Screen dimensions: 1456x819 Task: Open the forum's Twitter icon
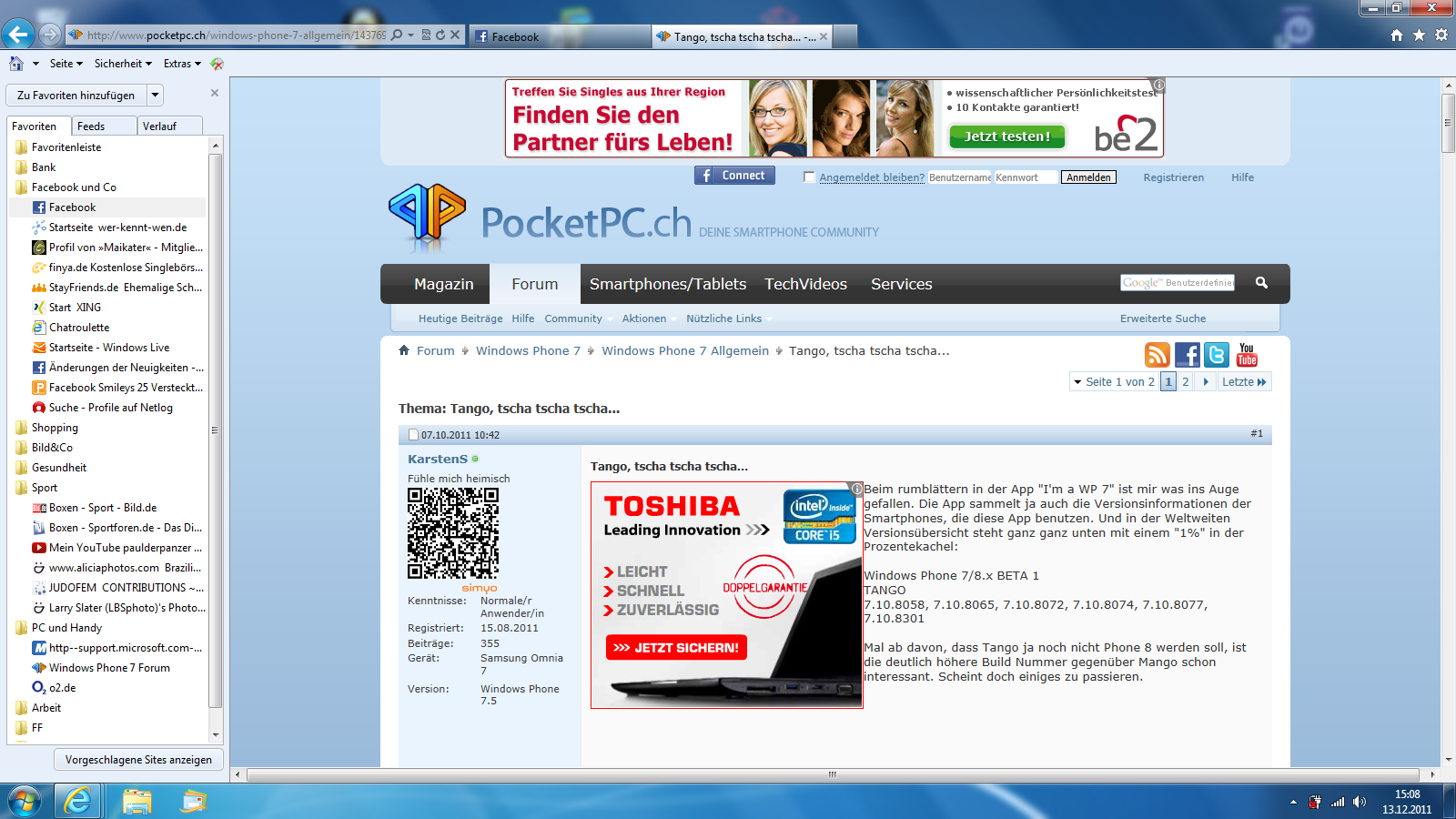pos(1217,355)
